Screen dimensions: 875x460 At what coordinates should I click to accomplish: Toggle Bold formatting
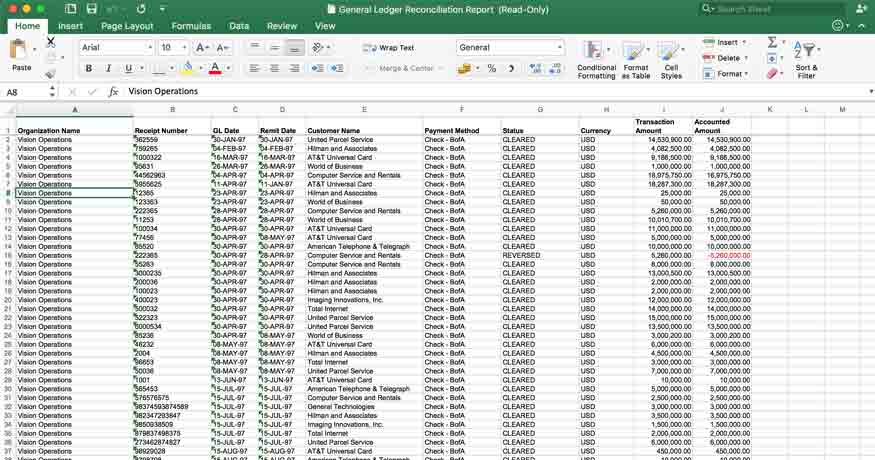click(88, 69)
